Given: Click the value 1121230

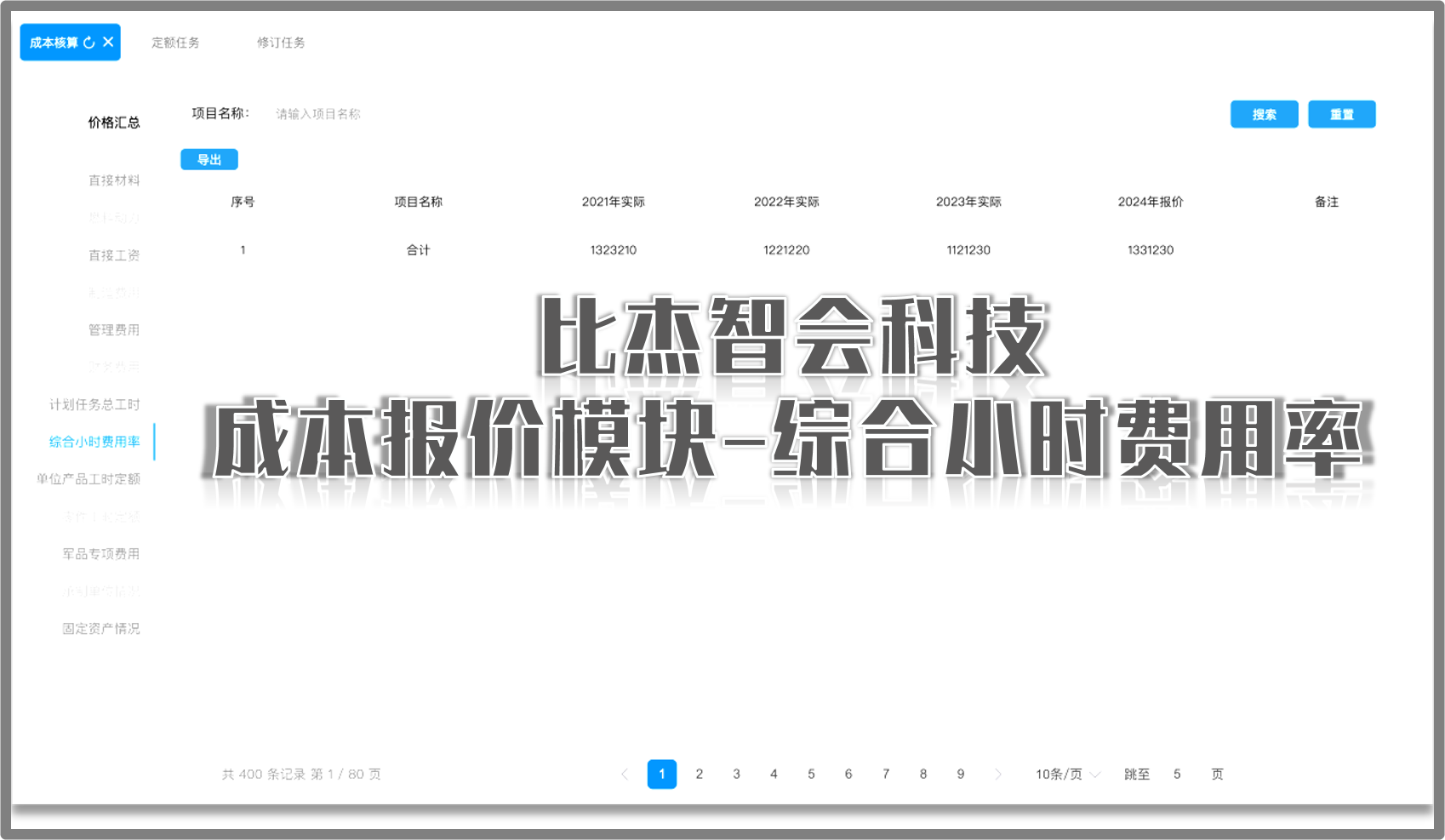Looking at the screenshot, I should click(x=968, y=250).
